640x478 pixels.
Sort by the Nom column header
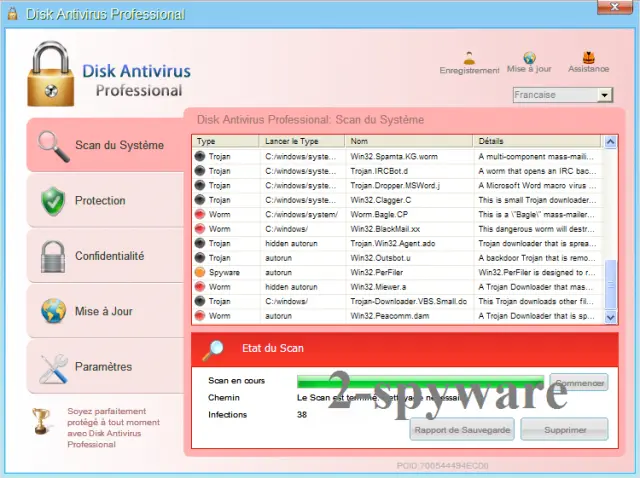tap(409, 141)
